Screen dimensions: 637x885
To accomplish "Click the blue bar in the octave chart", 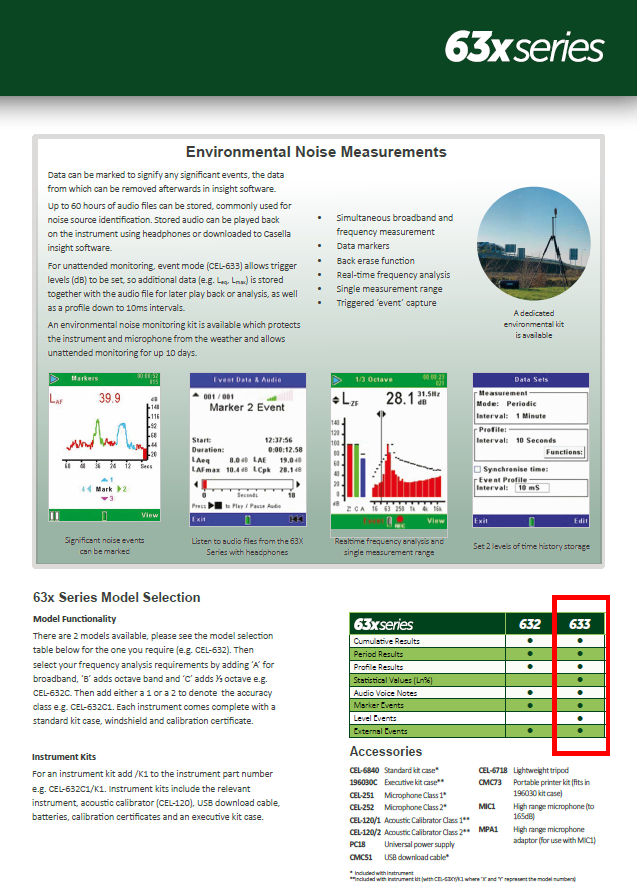I will coord(363,477).
